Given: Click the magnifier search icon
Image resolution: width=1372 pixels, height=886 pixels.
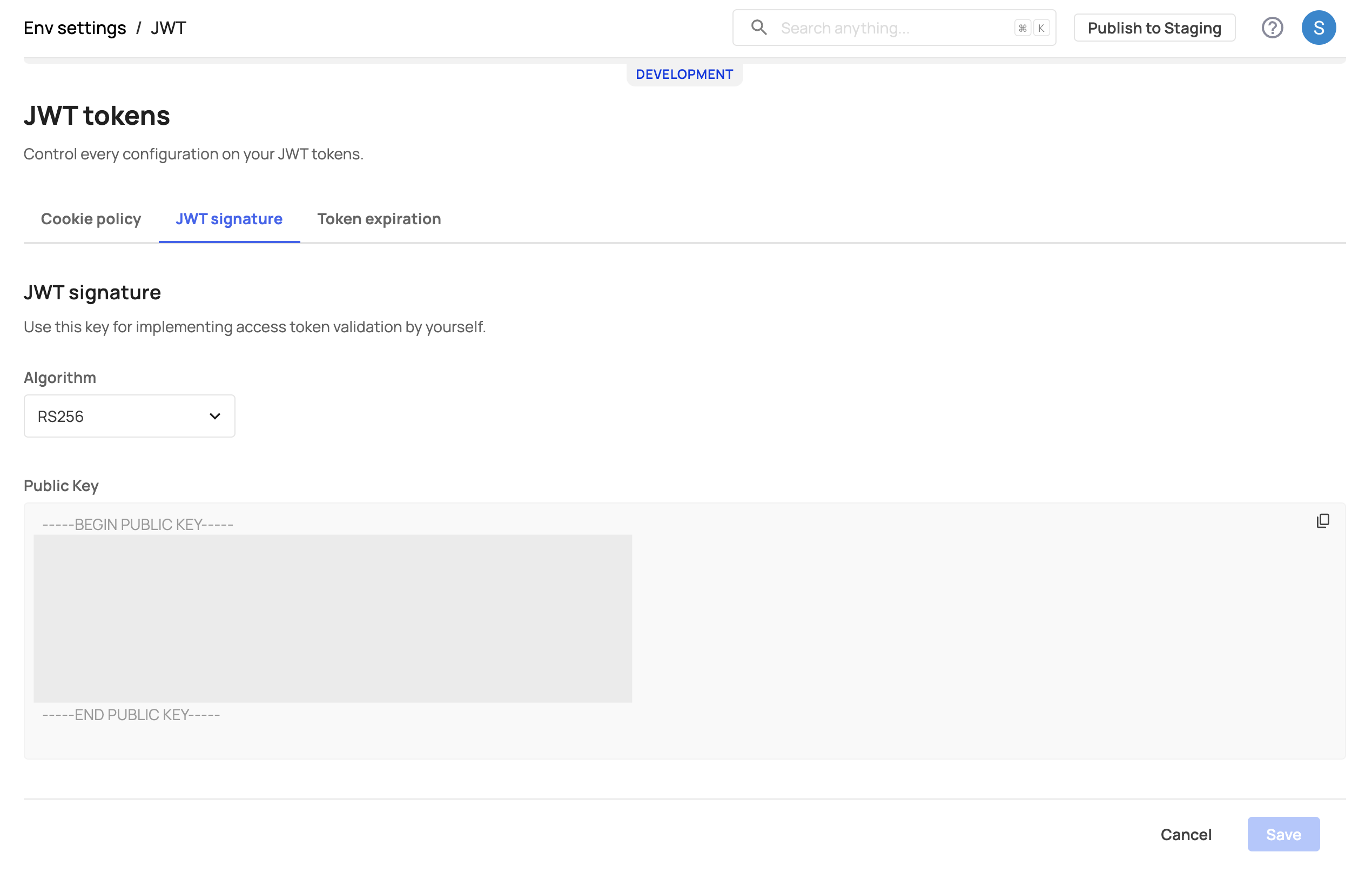Looking at the screenshot, I should 759,28.
